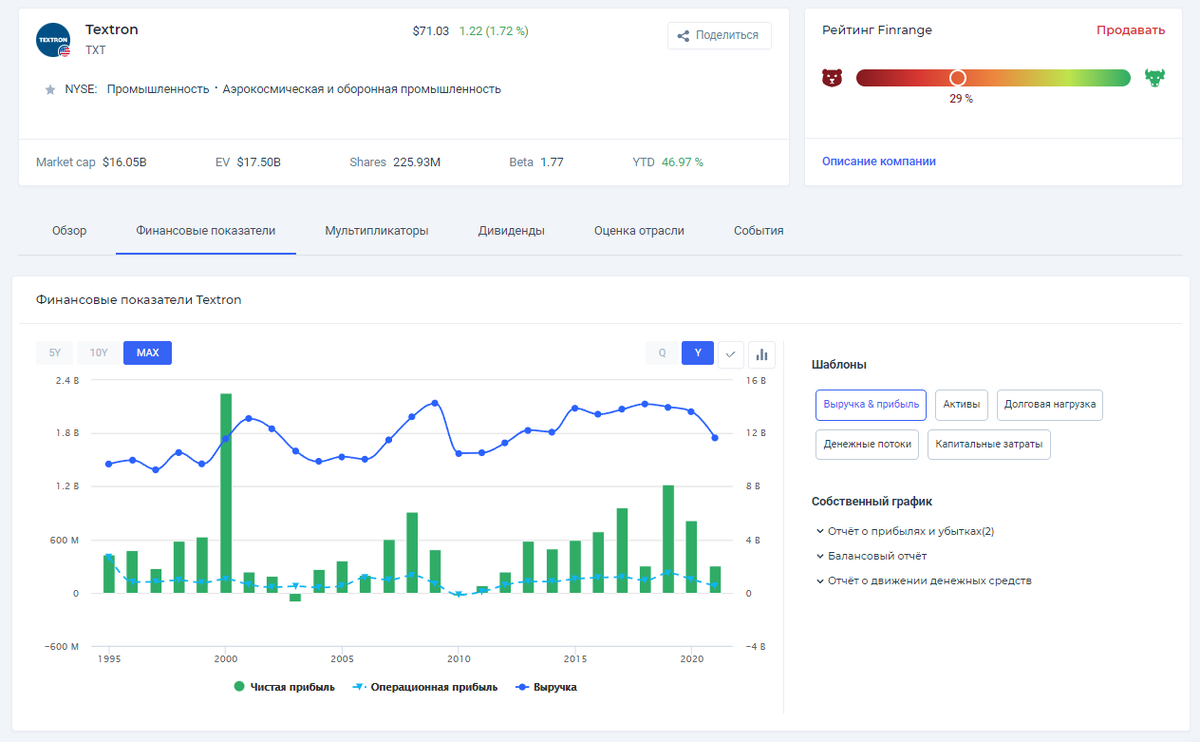
Task: Select the 5Y time range
Action: pos(55,353)
